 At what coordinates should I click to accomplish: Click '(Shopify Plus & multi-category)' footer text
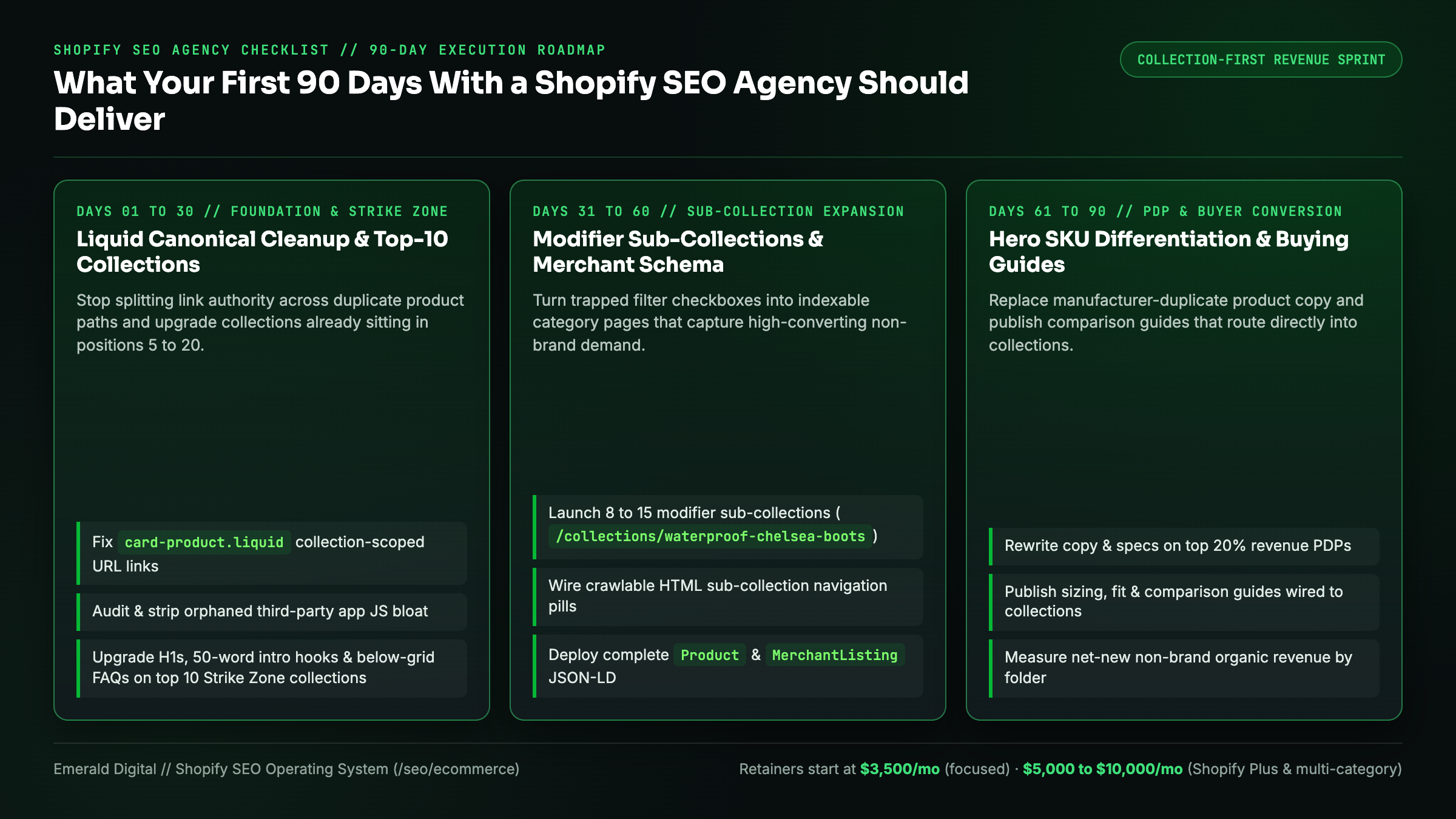(x=1295, y=769)
